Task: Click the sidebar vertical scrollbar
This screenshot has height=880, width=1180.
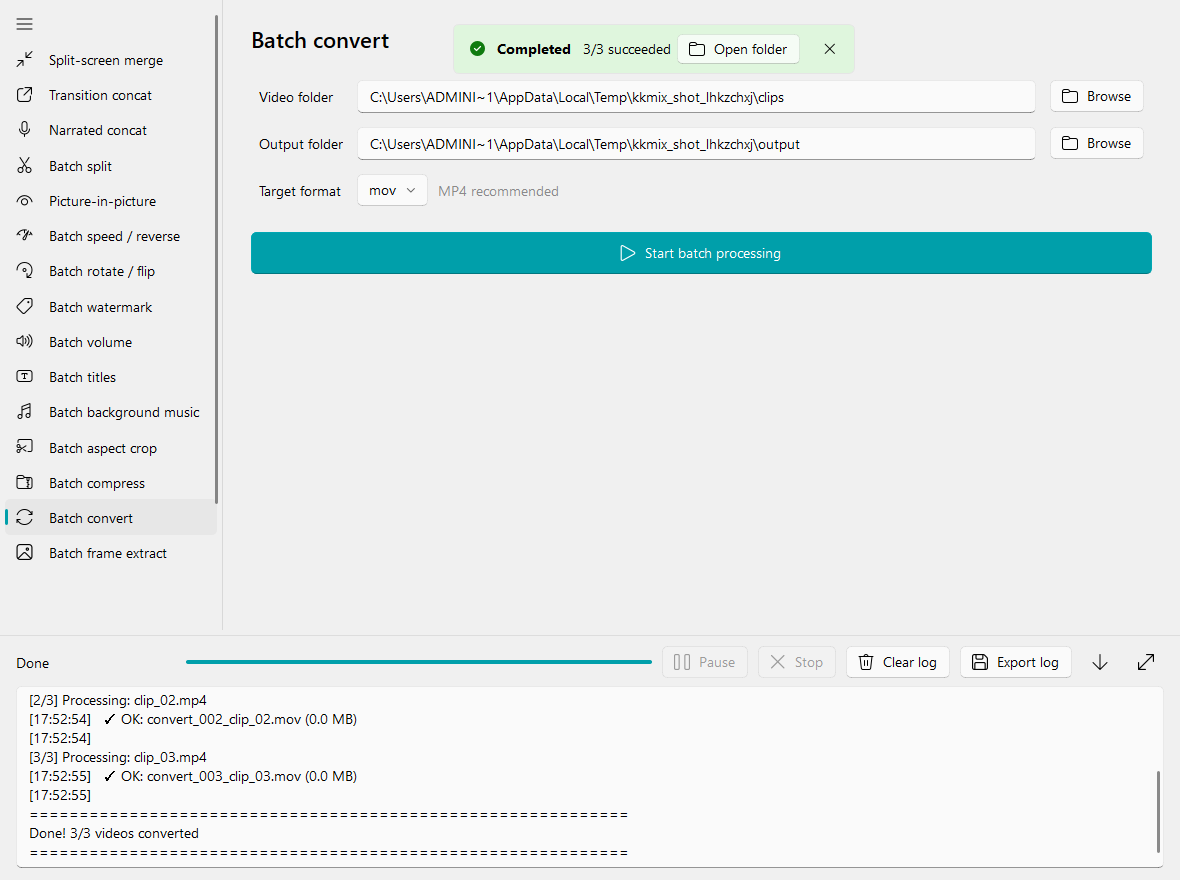Action: click(217, 260)
